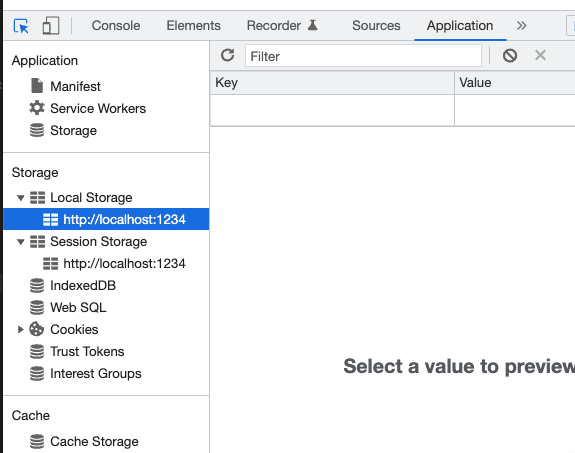The width and height of the screenshot is (575, 453).
Task: Select Session Storage http://localhost:1234 entry
Action: [114, 263]
